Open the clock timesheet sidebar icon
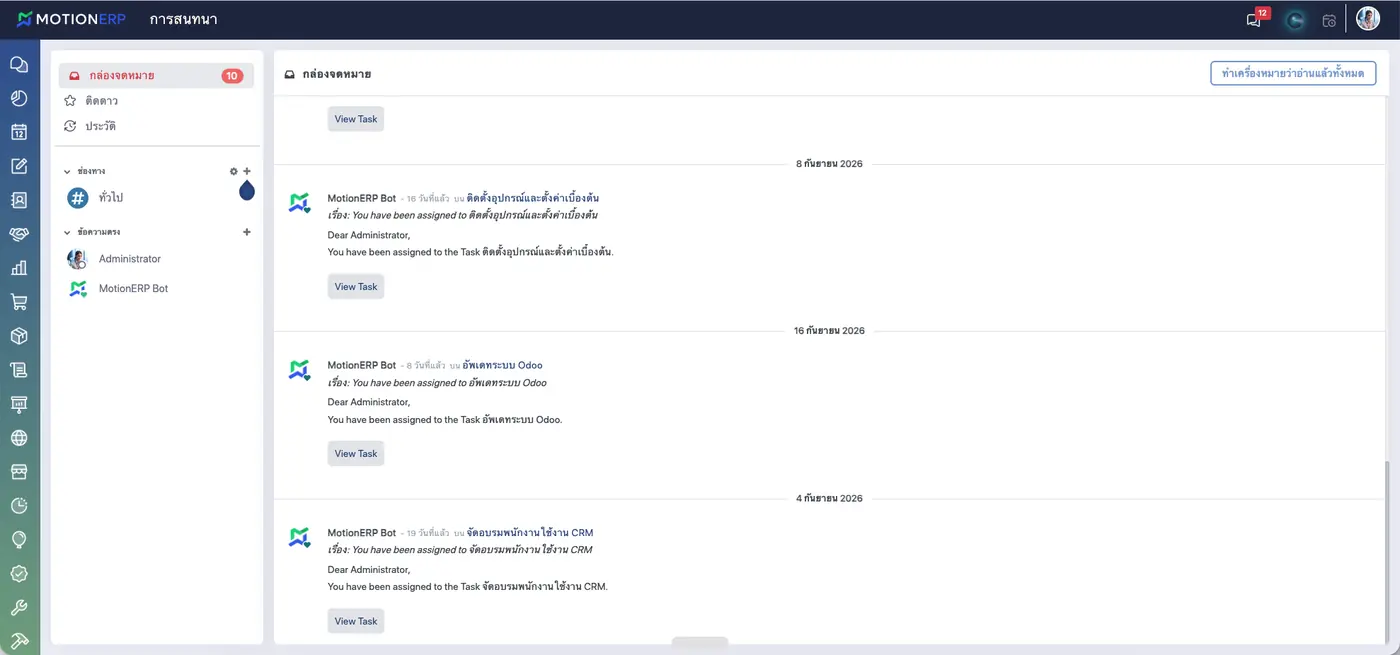This screenshot has width=1400, height=655. [19, 506]
